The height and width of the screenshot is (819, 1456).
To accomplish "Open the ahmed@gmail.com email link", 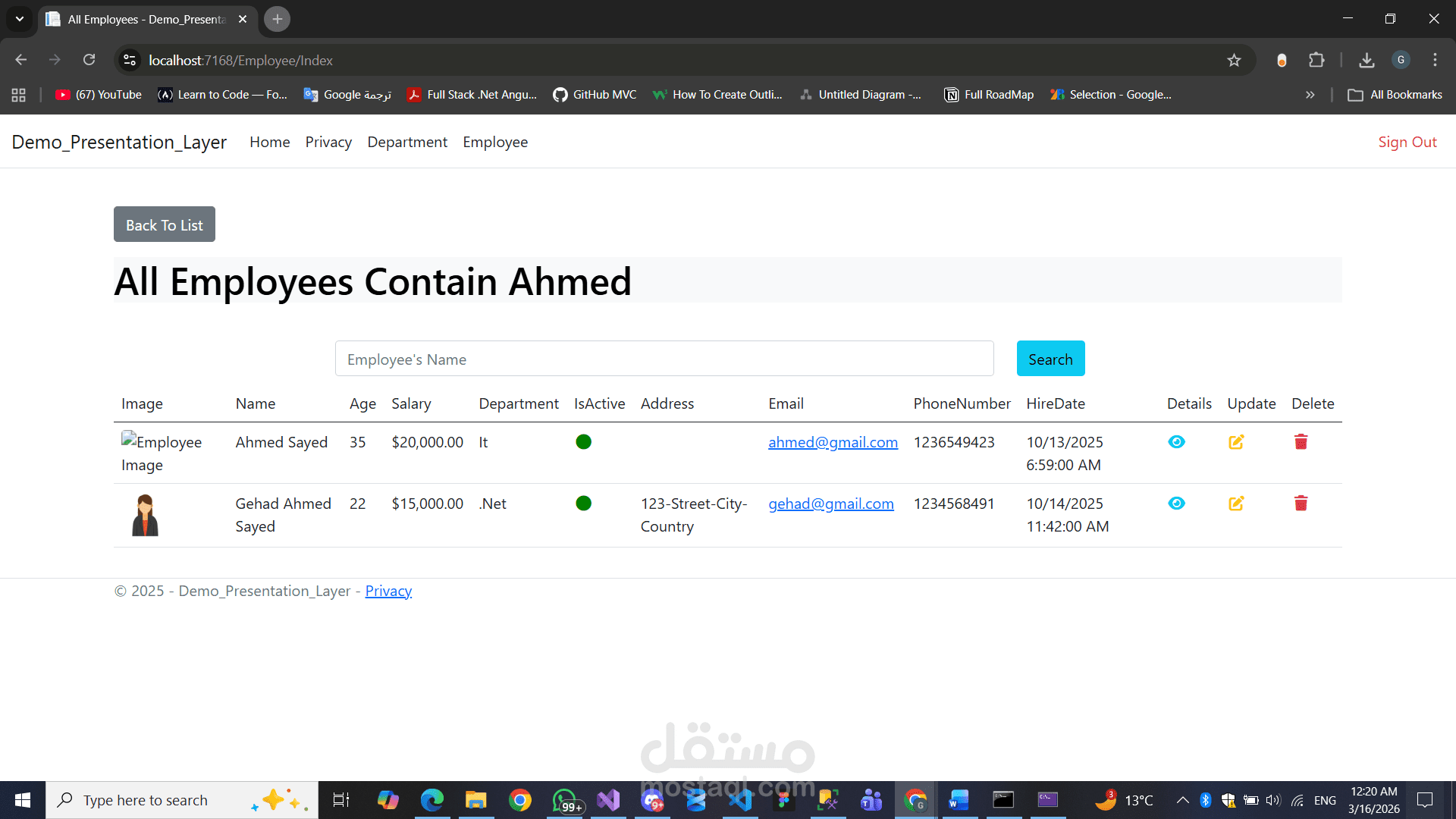I will click(x=833, y=442).
